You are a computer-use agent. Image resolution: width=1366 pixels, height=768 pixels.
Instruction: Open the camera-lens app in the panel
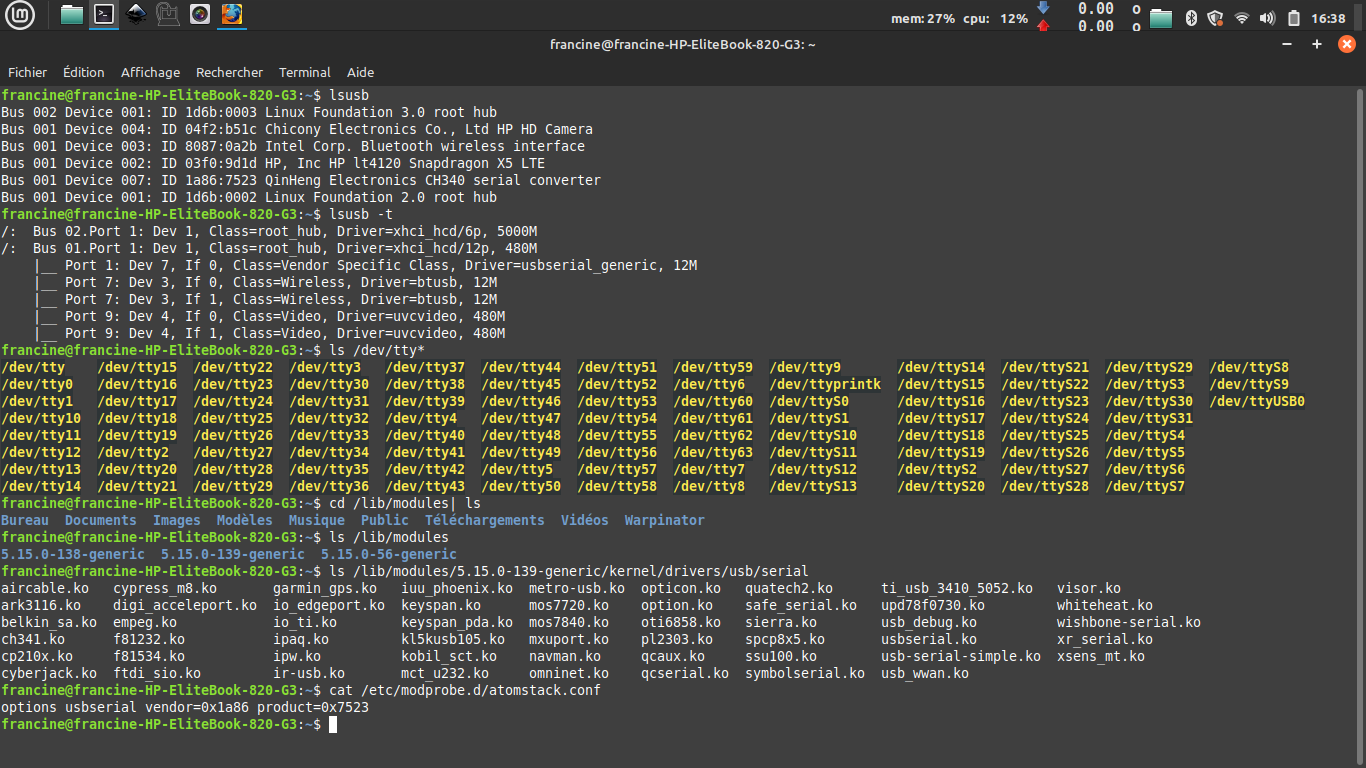200,15
